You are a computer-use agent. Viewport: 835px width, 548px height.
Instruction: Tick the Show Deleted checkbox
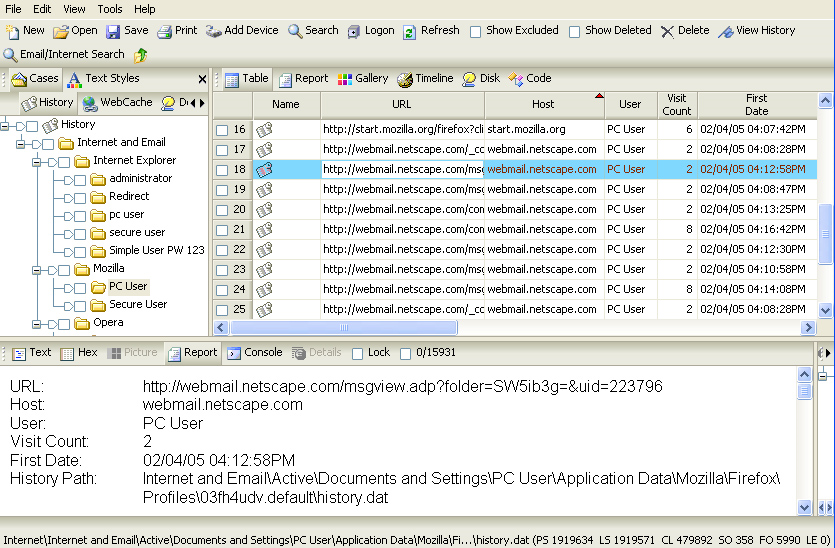[574, 32]
